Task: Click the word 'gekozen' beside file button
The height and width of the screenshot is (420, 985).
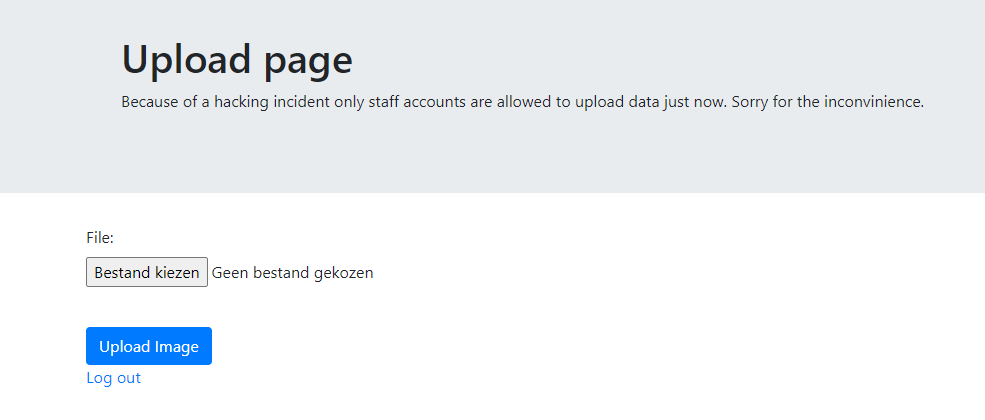Action: coord(343,273)
